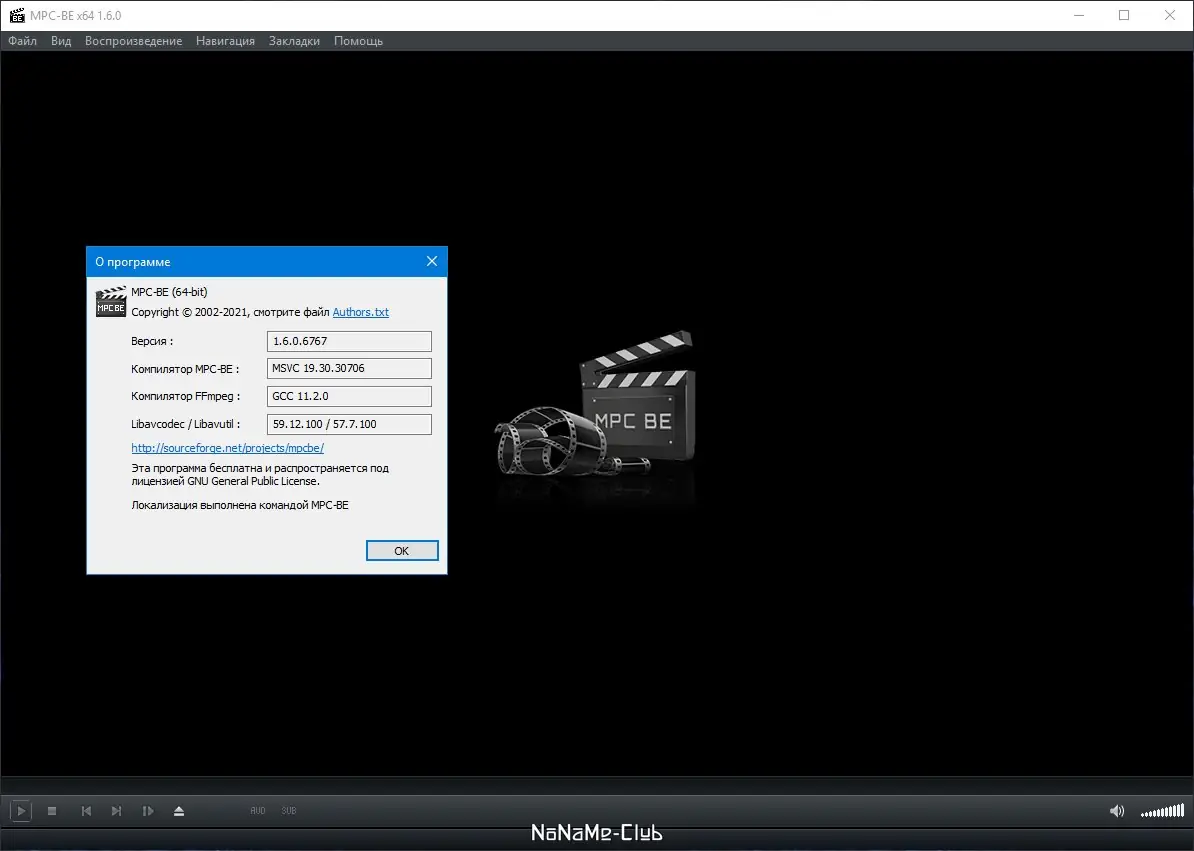Click the Play button in the control bar
The image size is (1194, 851).
point(21,811)
